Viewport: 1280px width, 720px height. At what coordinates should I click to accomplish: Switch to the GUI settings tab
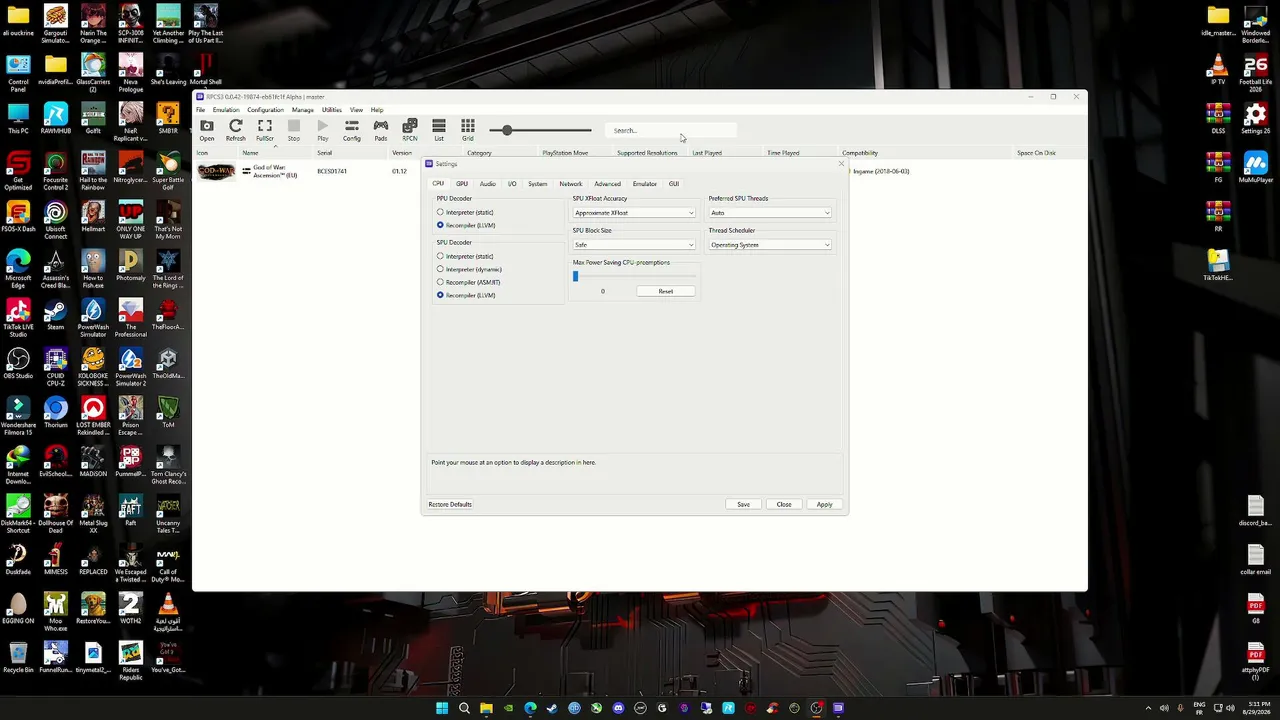pyautogui.click(x=674, y=184)
